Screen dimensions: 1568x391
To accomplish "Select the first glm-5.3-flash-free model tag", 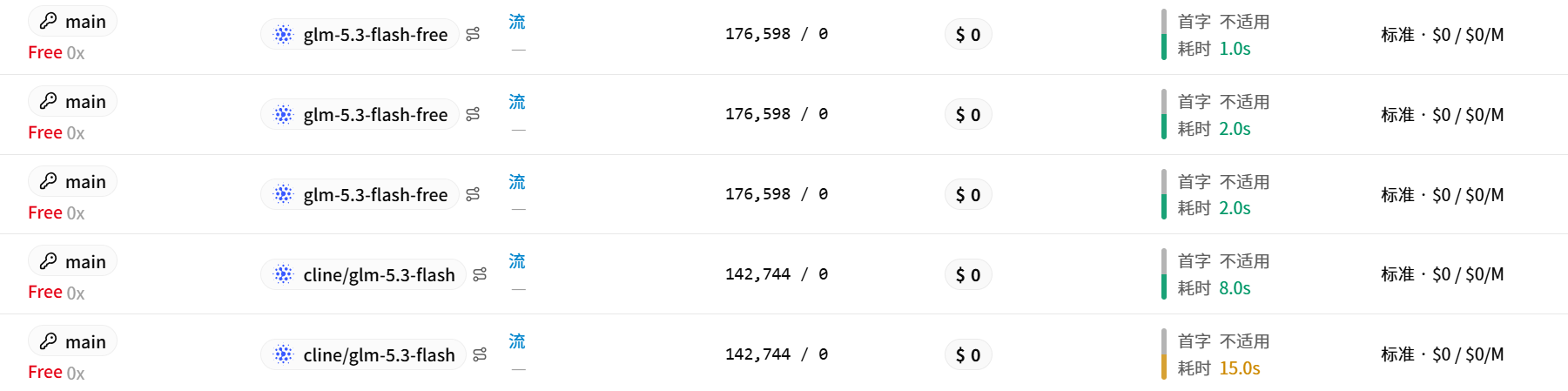I will 360,35.
